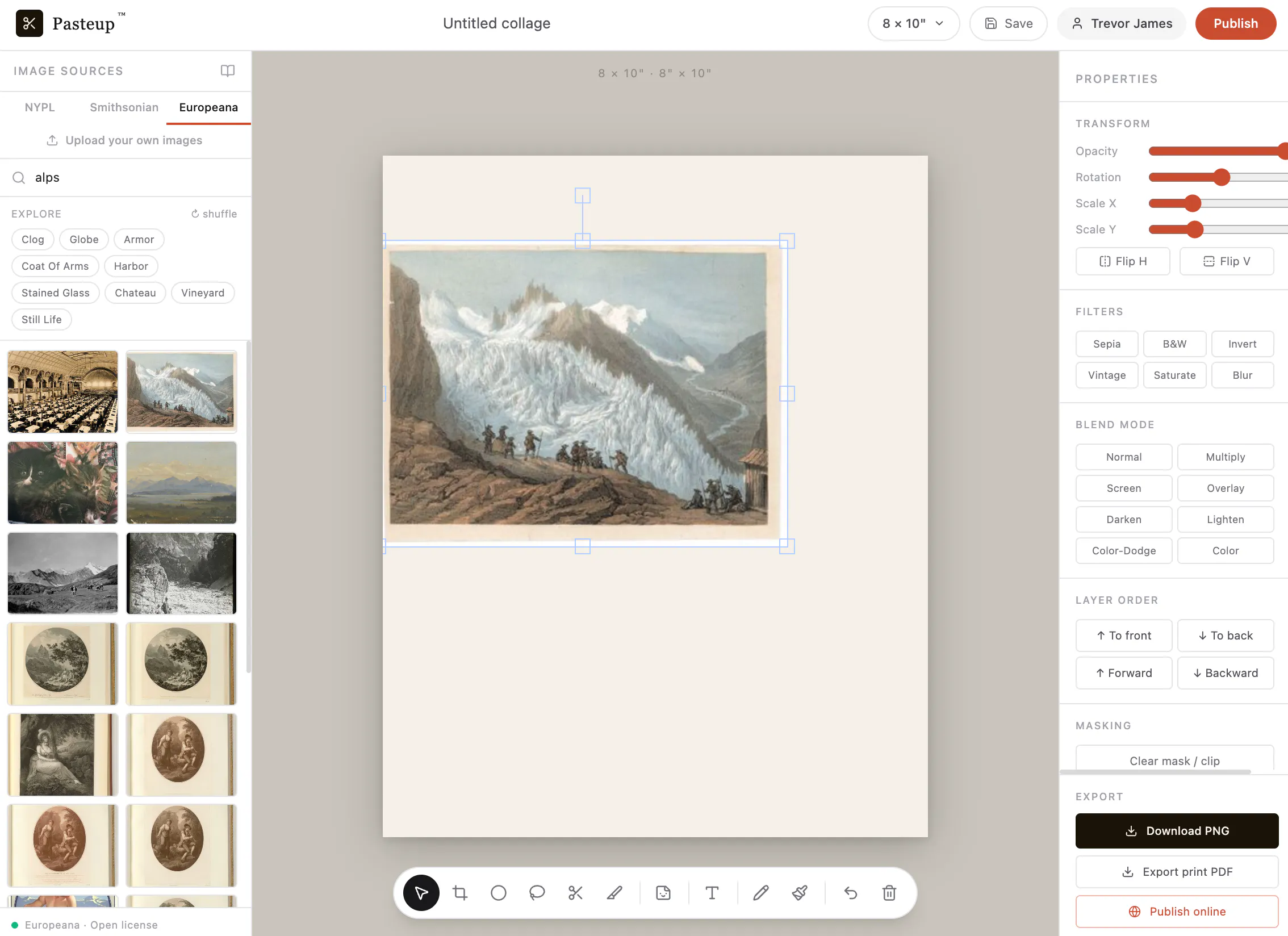Add the hazy mountain landscape painting thumbnail
The image size is (1288, 936).
(181, 483)
